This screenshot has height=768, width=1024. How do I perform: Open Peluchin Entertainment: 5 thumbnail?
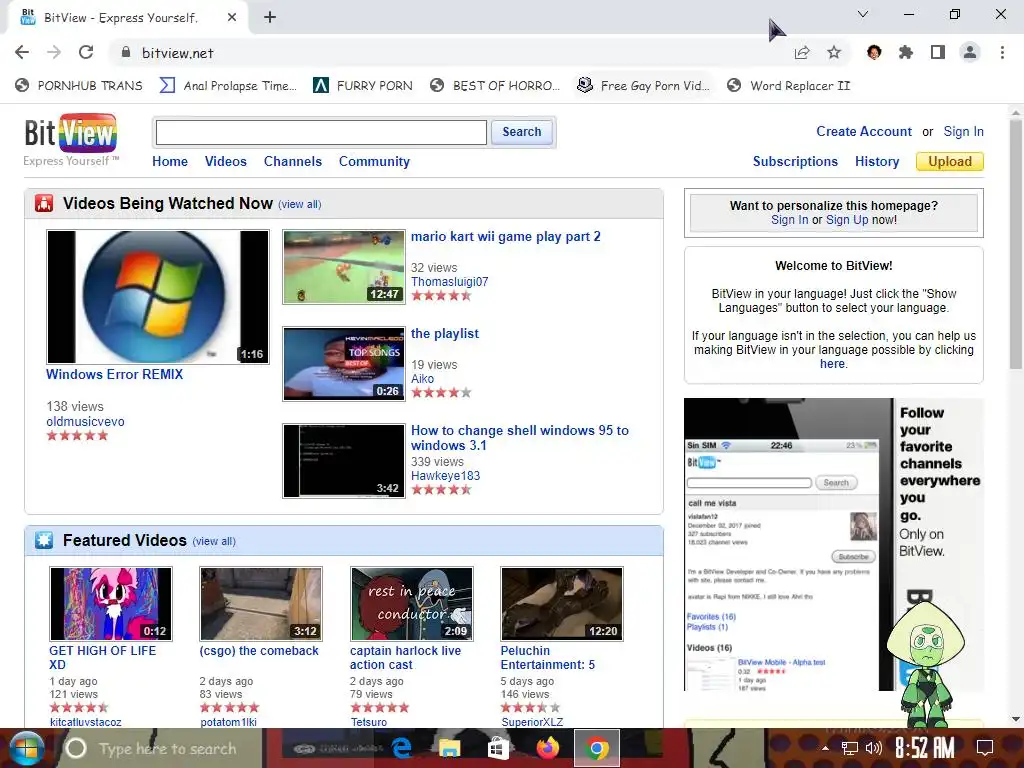click(562, 603)
